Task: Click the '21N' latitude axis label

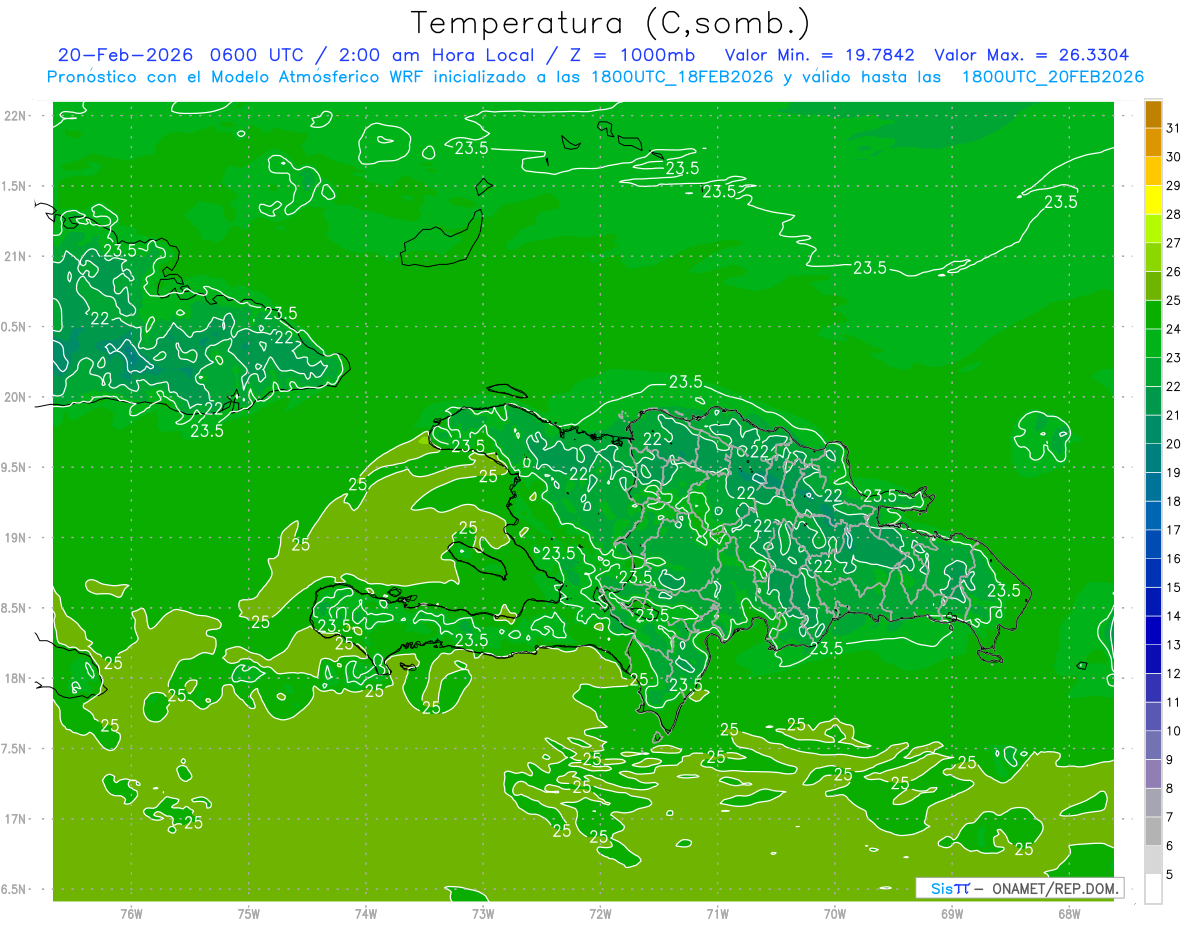Action: [16, 256]
